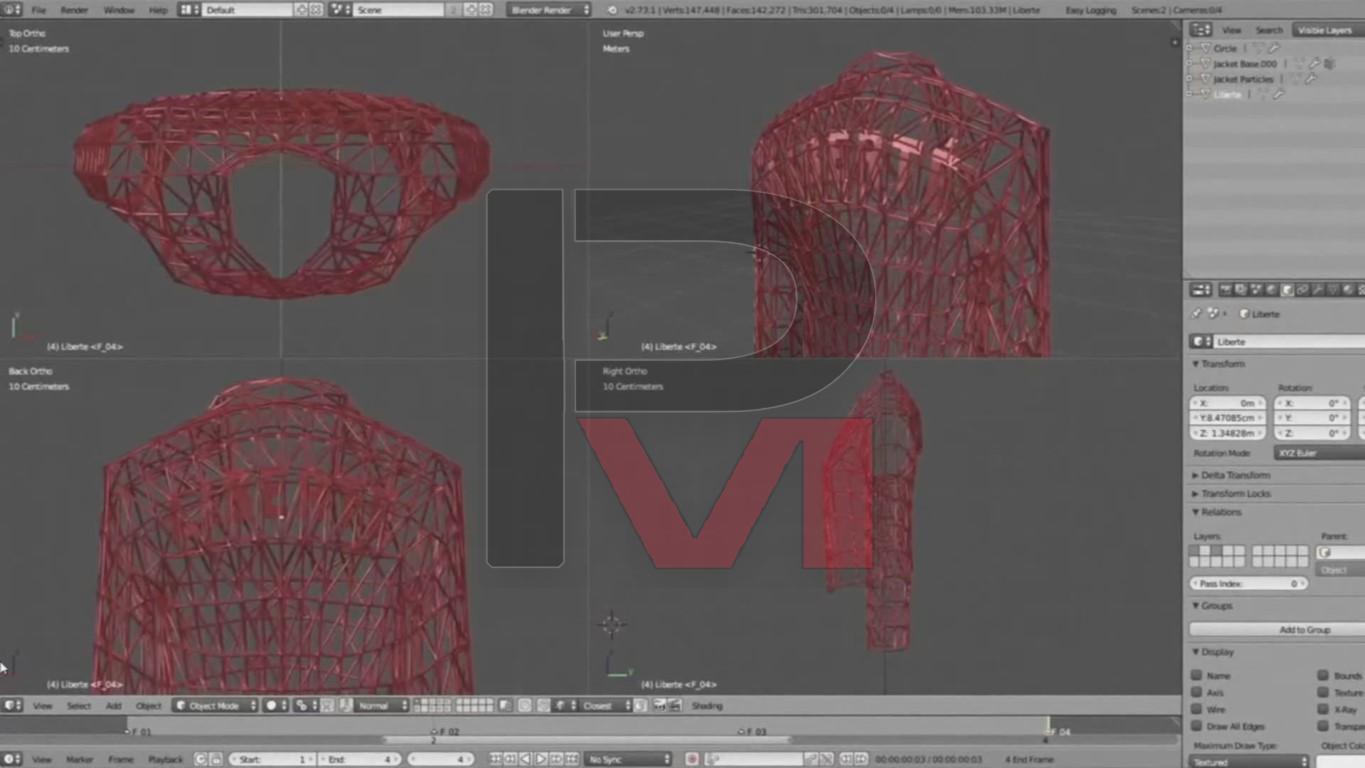The image size is (1365, 768).
Task: Toggle the Axis display checkbox
Action: (x=1196, y=693)
